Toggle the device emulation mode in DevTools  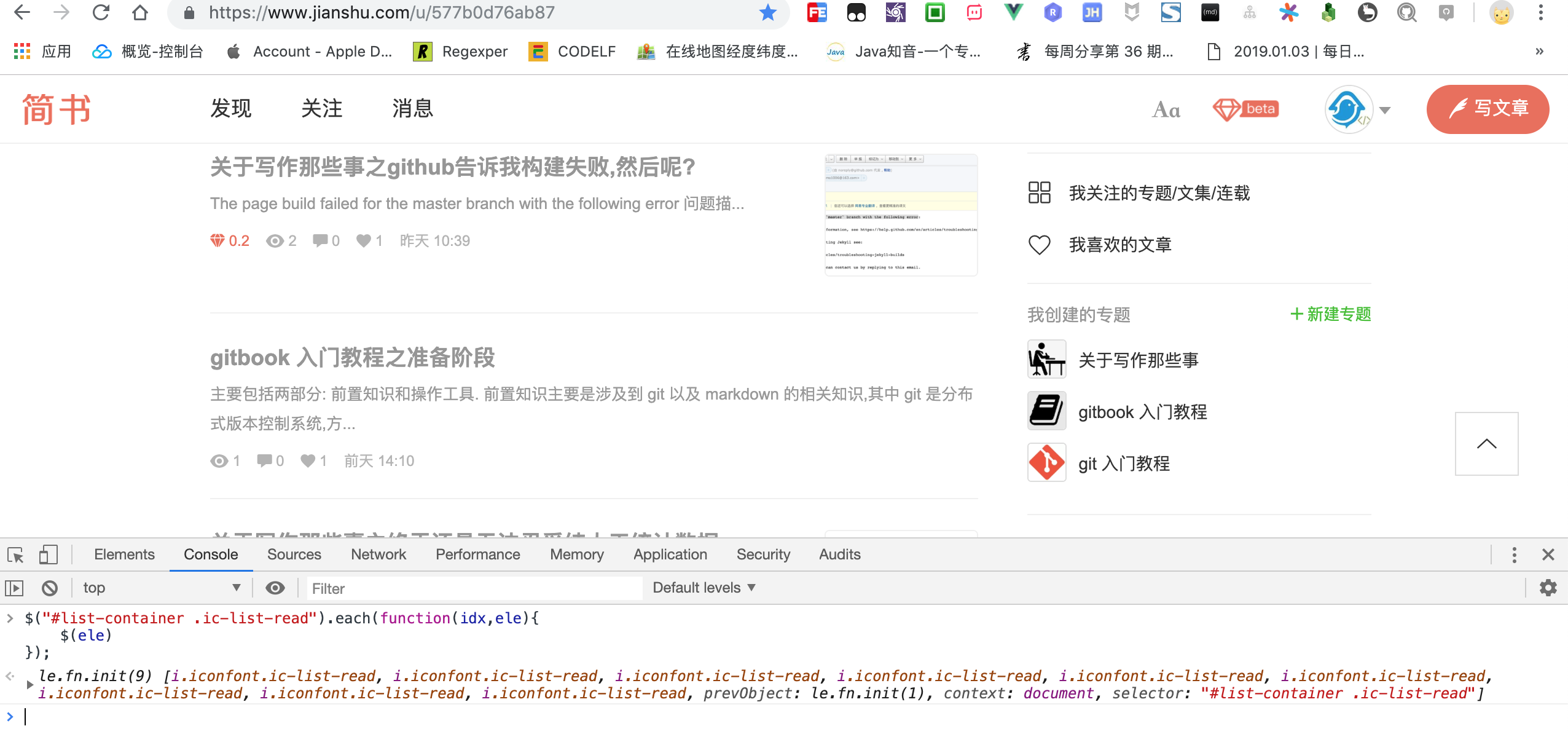click(49, 554)
